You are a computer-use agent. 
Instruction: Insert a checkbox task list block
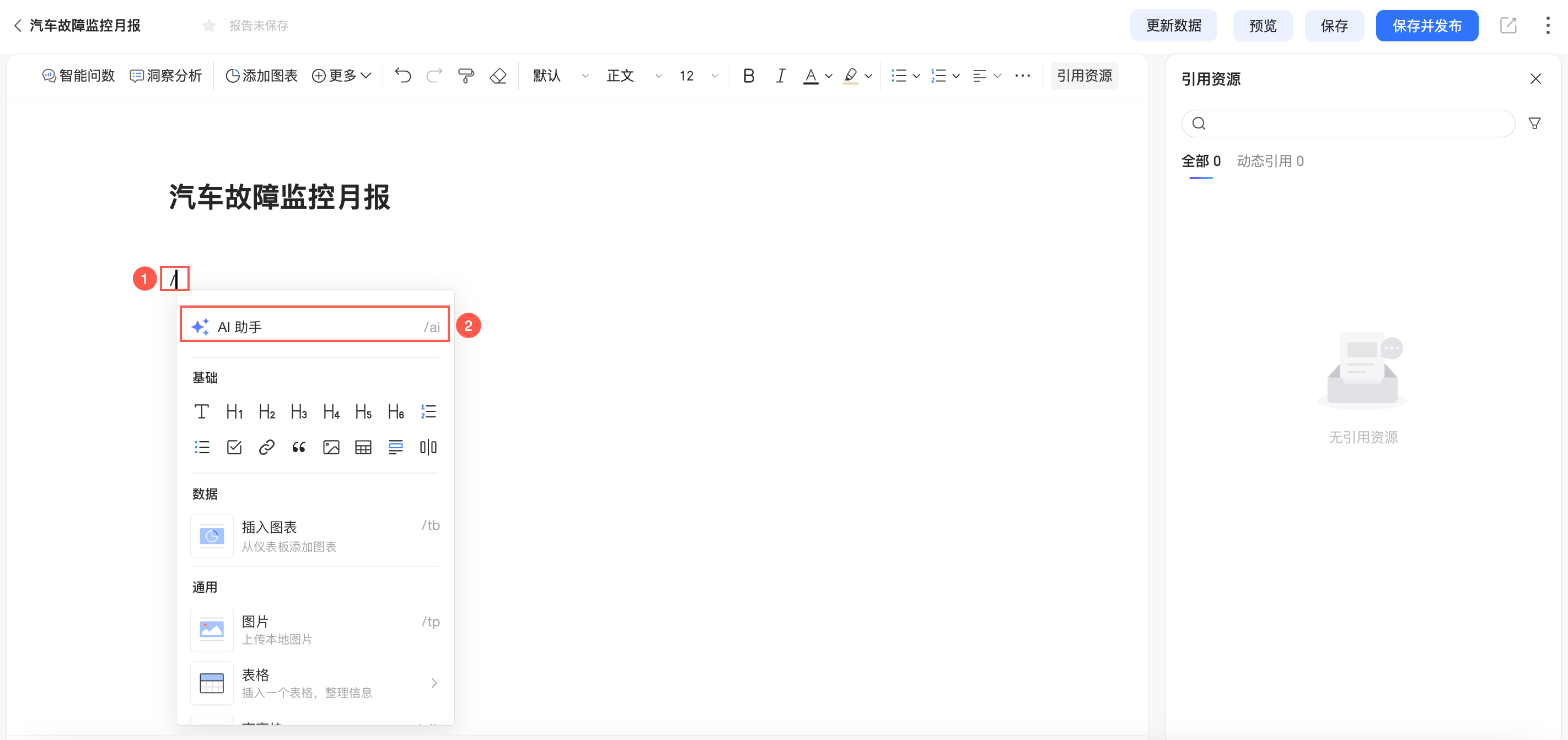point(234,448)
